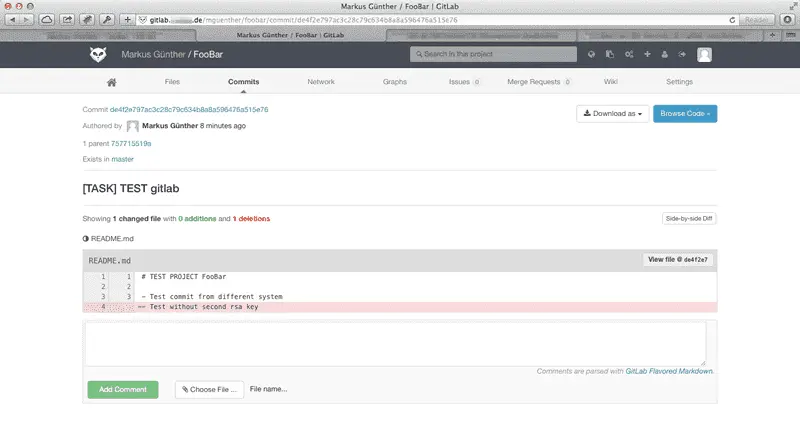
Task: Go to project home via house icon
Action: tap(111, 82)
